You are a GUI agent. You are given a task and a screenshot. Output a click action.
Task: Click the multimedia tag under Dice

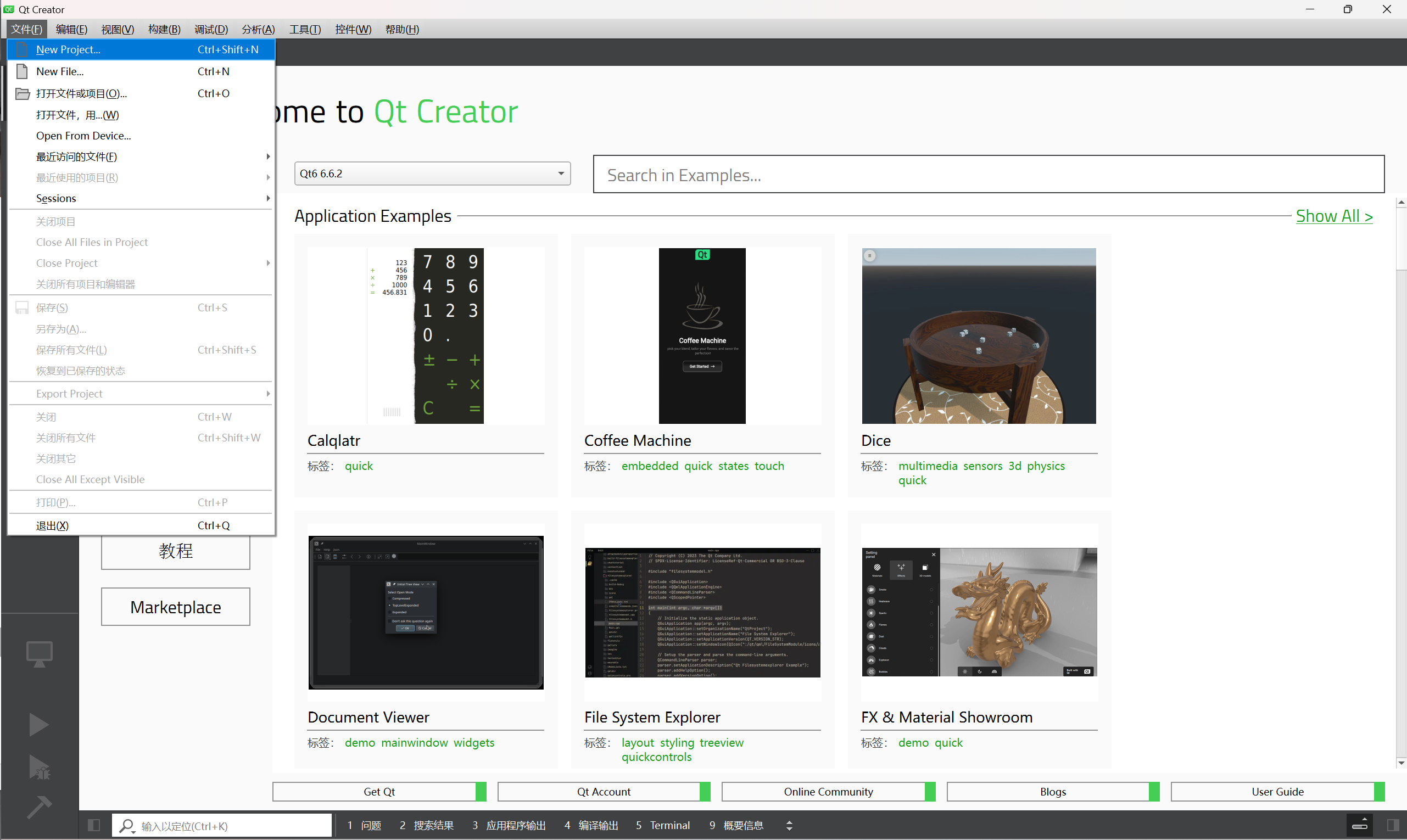(928, 466)
